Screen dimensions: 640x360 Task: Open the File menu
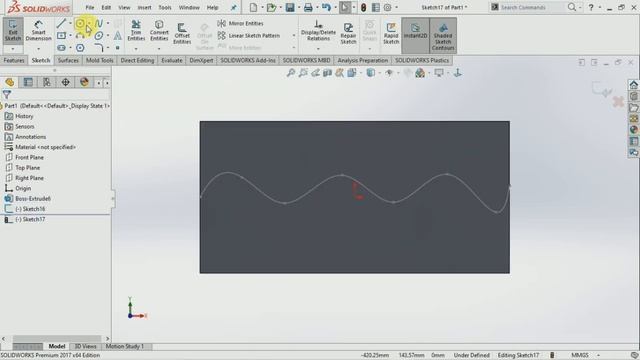point(89,7)
